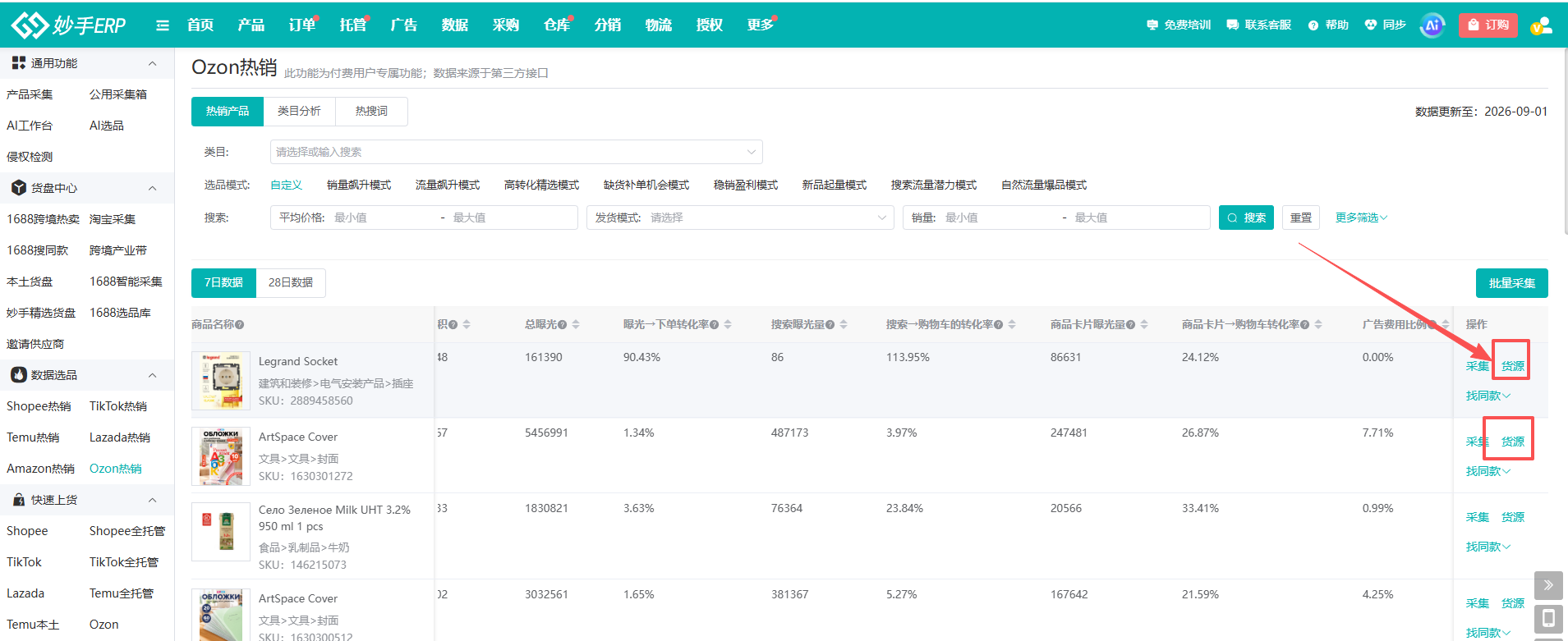1568x641 pixels.
Task: Switch to the 类目分析 tab
Action: coord(299,111)
